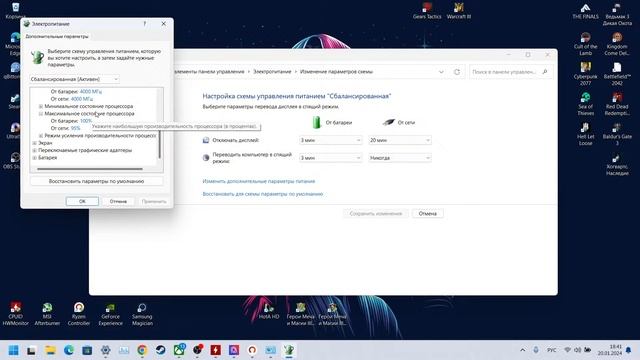
Task: Click the max state plugged-in 95% value
Action: point(76,128)
